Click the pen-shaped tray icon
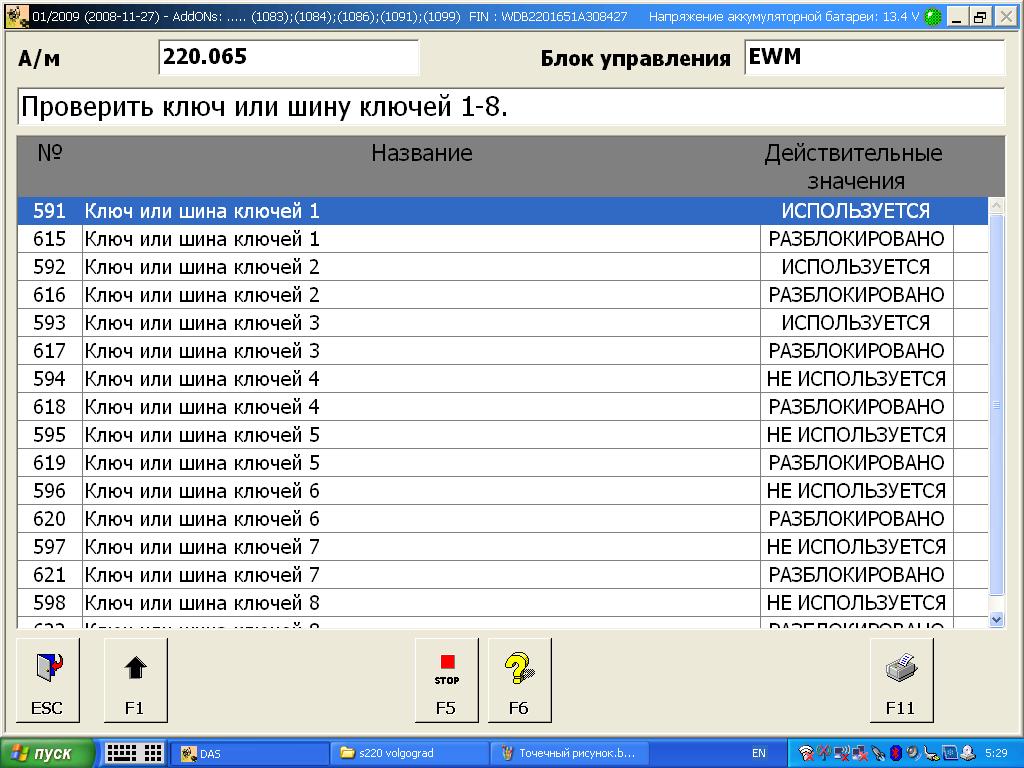This screenshot has width=1024, height=768. point(878,753)
